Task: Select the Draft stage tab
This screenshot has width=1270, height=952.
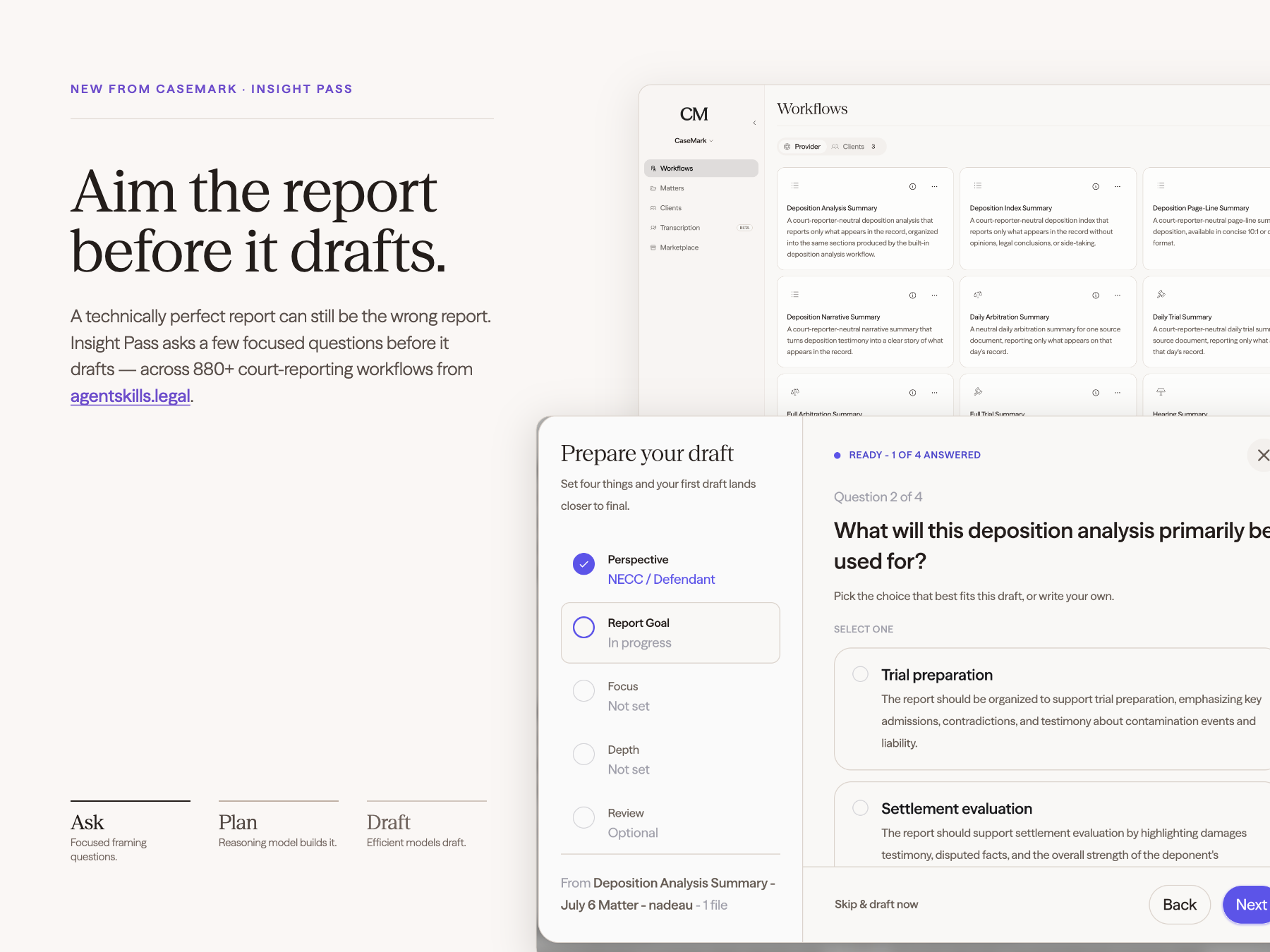Action: click(x=427, y=825)
